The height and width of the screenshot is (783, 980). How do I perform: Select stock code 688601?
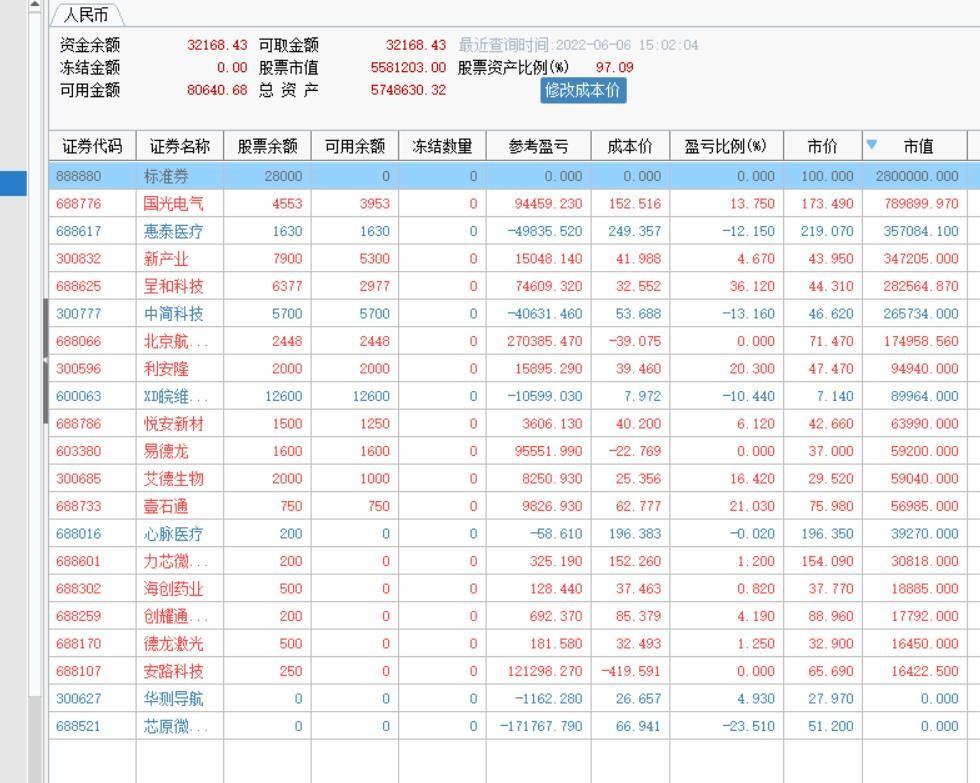[78, 561]
